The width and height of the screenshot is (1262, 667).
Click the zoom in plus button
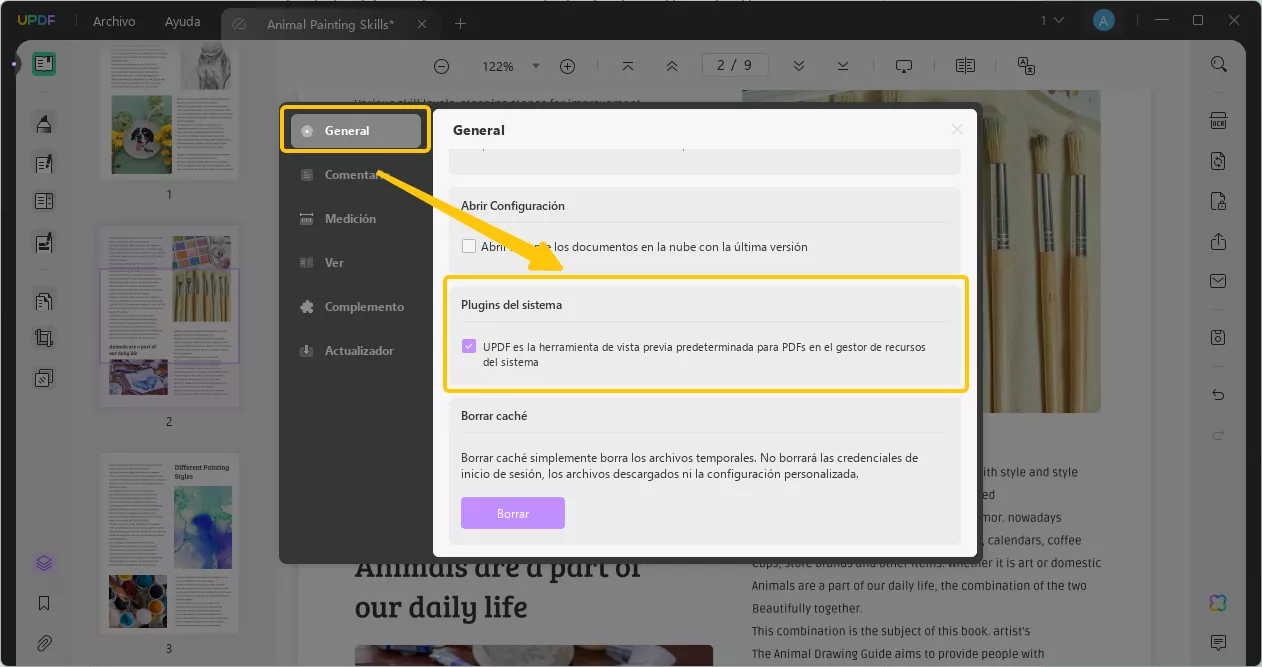click(x=567, y=66)
